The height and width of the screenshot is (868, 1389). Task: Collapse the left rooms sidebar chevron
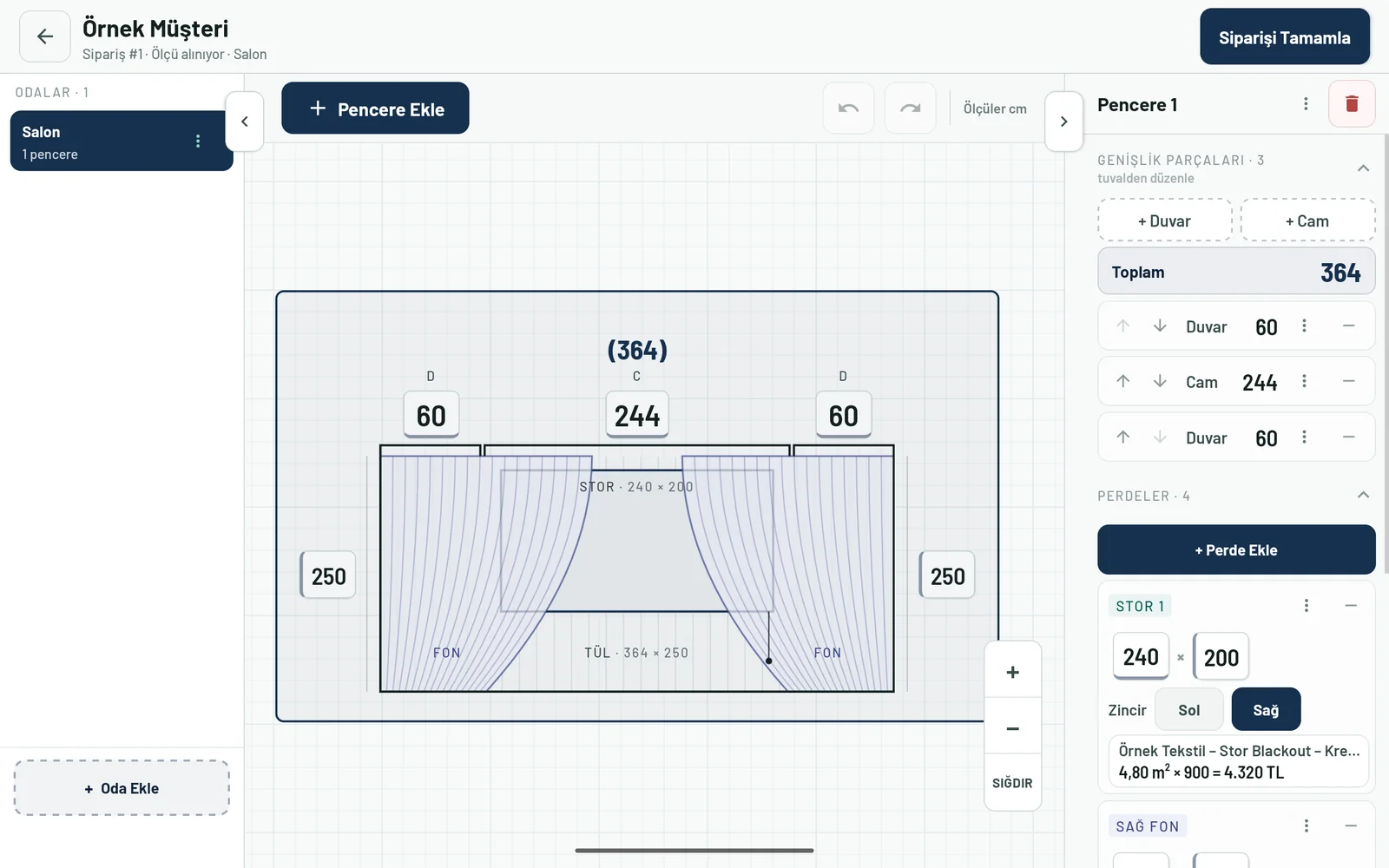[244, 122]
